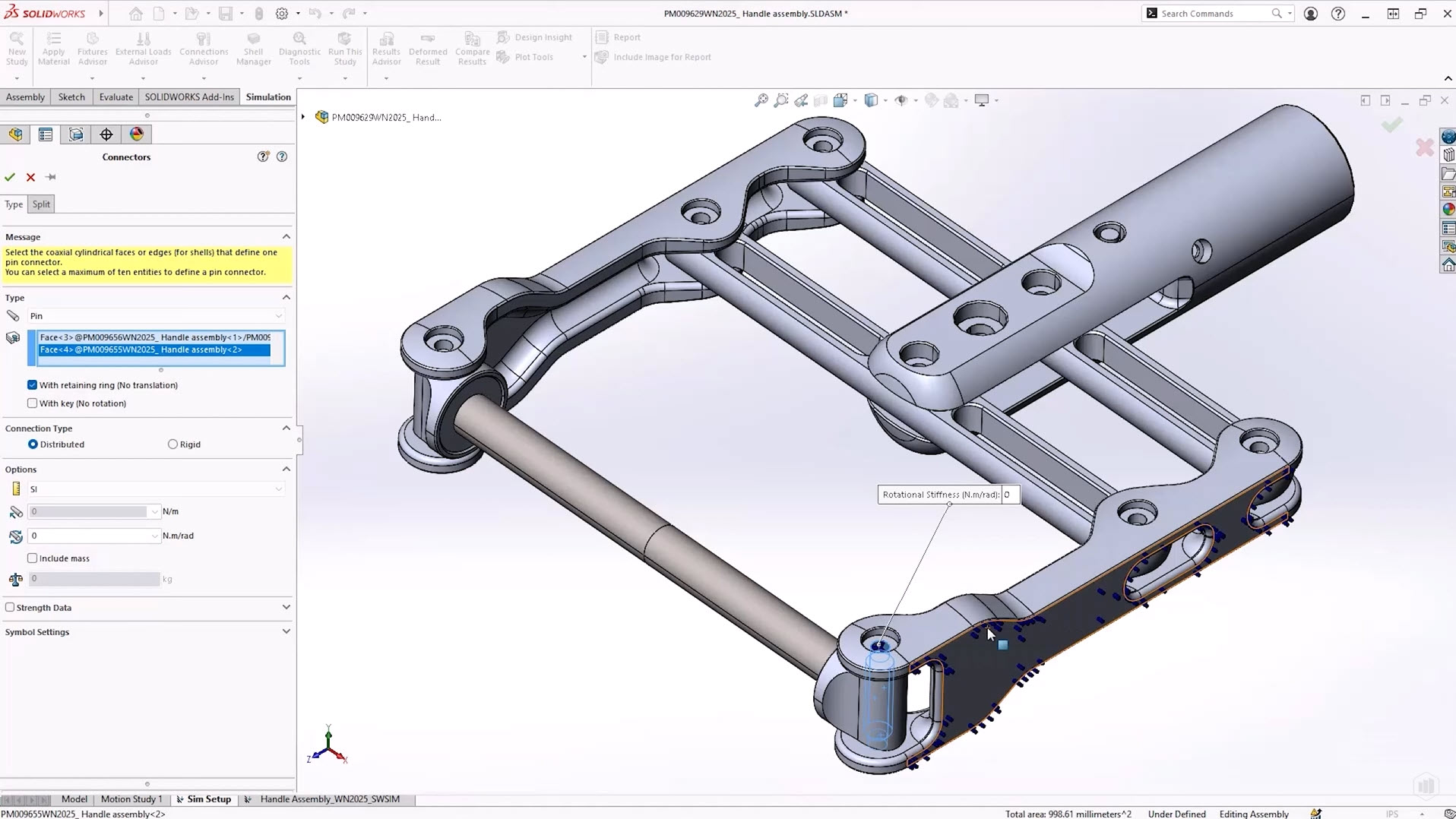Open the SI unit system dropdown

click(x=155, y=489)
